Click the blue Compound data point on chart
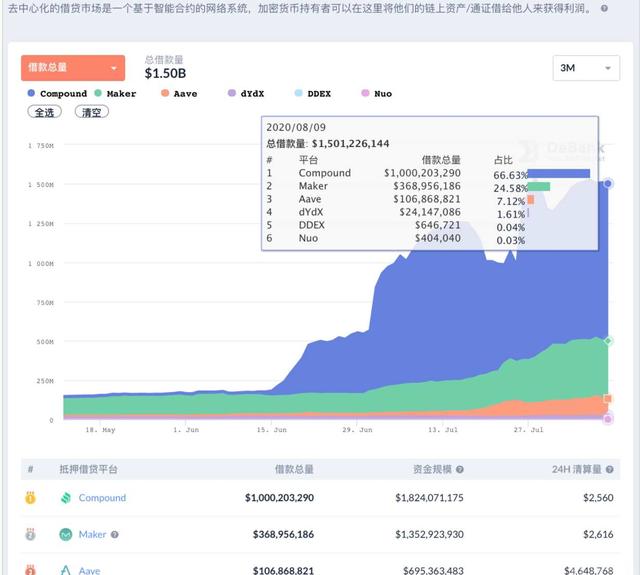This screenshot has width=640, height=575. click(608, 184)
